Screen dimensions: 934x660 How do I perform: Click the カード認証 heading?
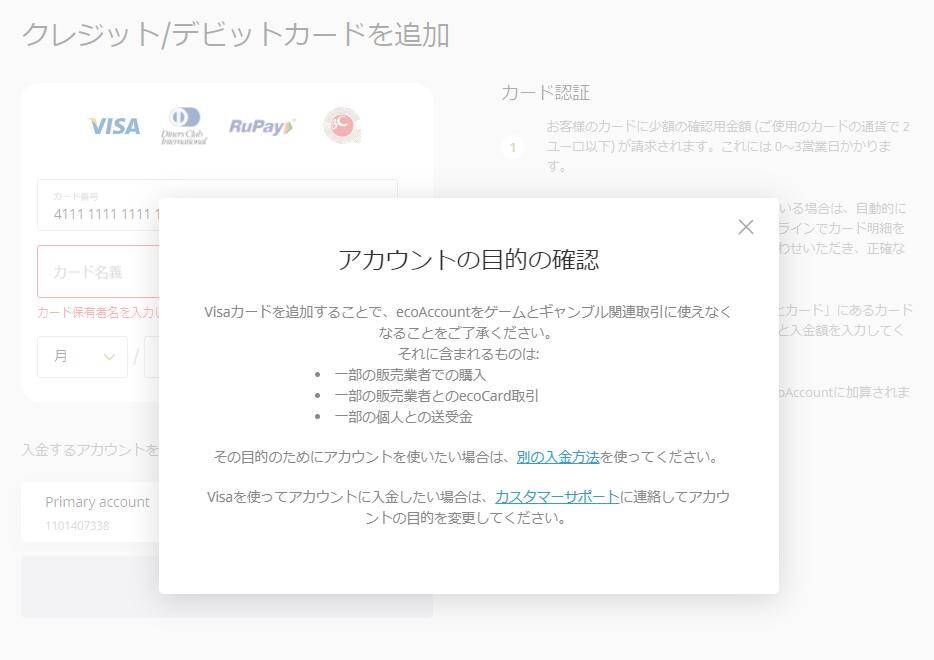546,93
